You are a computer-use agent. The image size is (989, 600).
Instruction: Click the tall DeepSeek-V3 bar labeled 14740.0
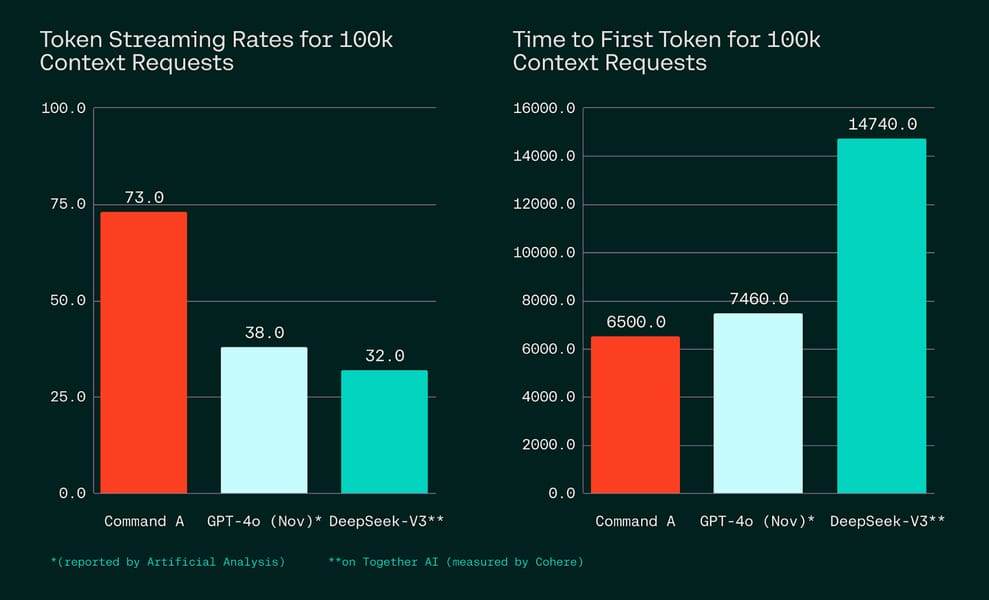pos(882,316)
